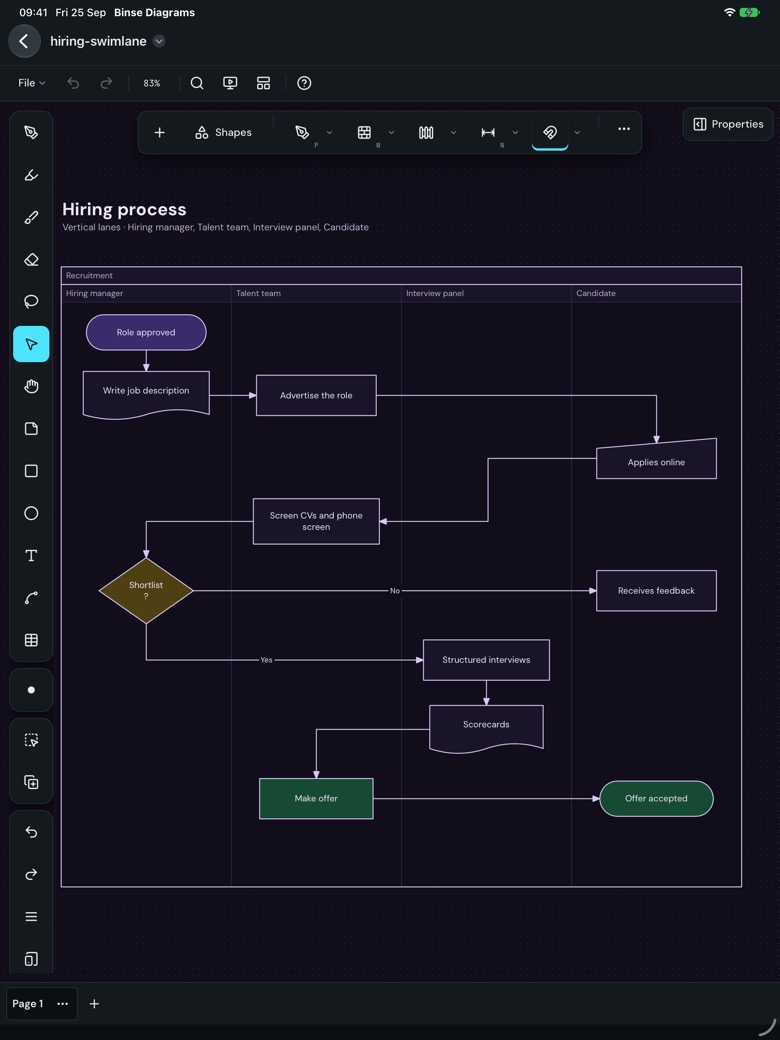780x1040 pixels.
Task: Select the sticky note tool
Action: [x=31, y=428]
